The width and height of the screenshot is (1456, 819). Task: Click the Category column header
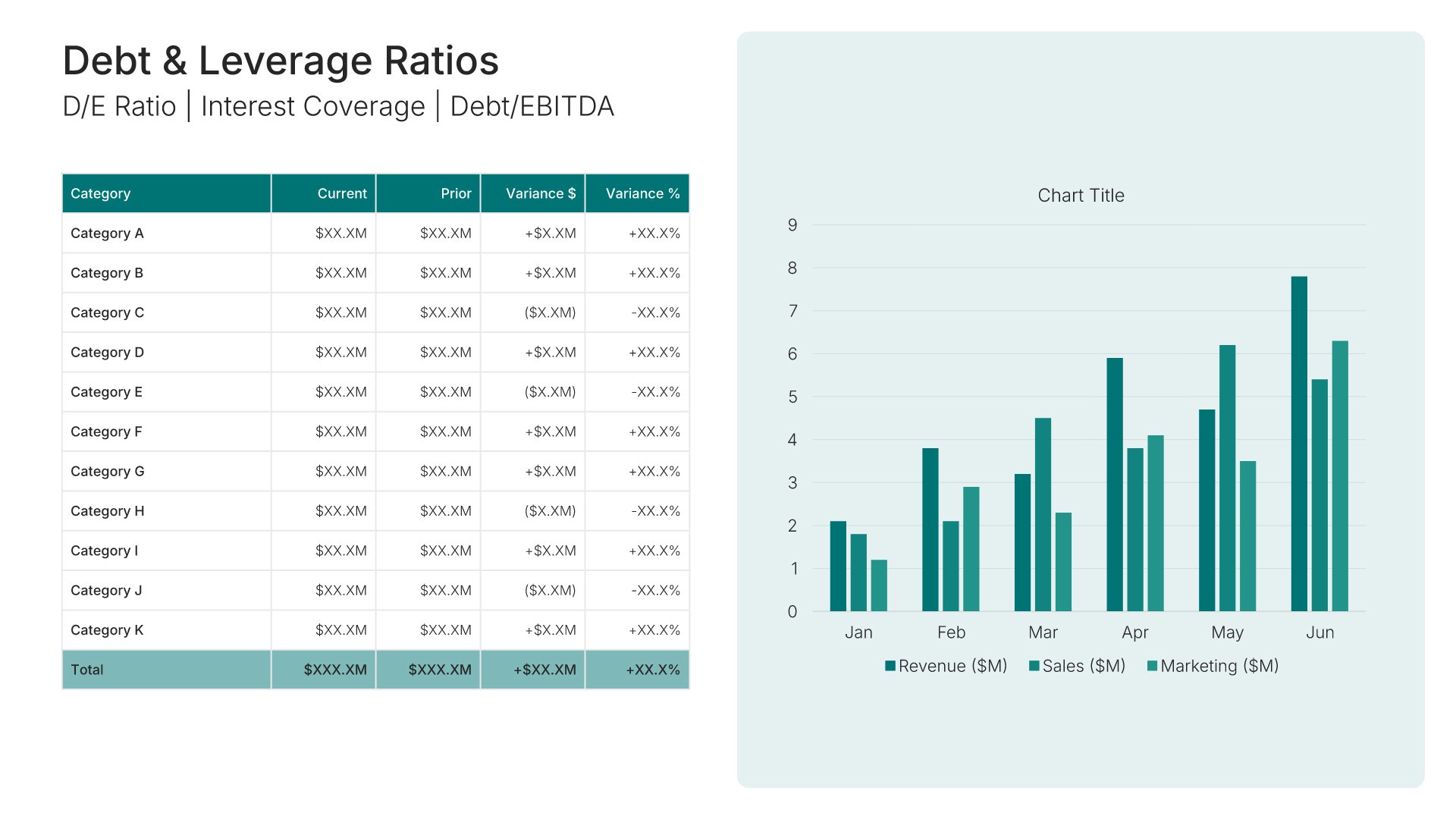pyautogui.click(x=100, y=193)
